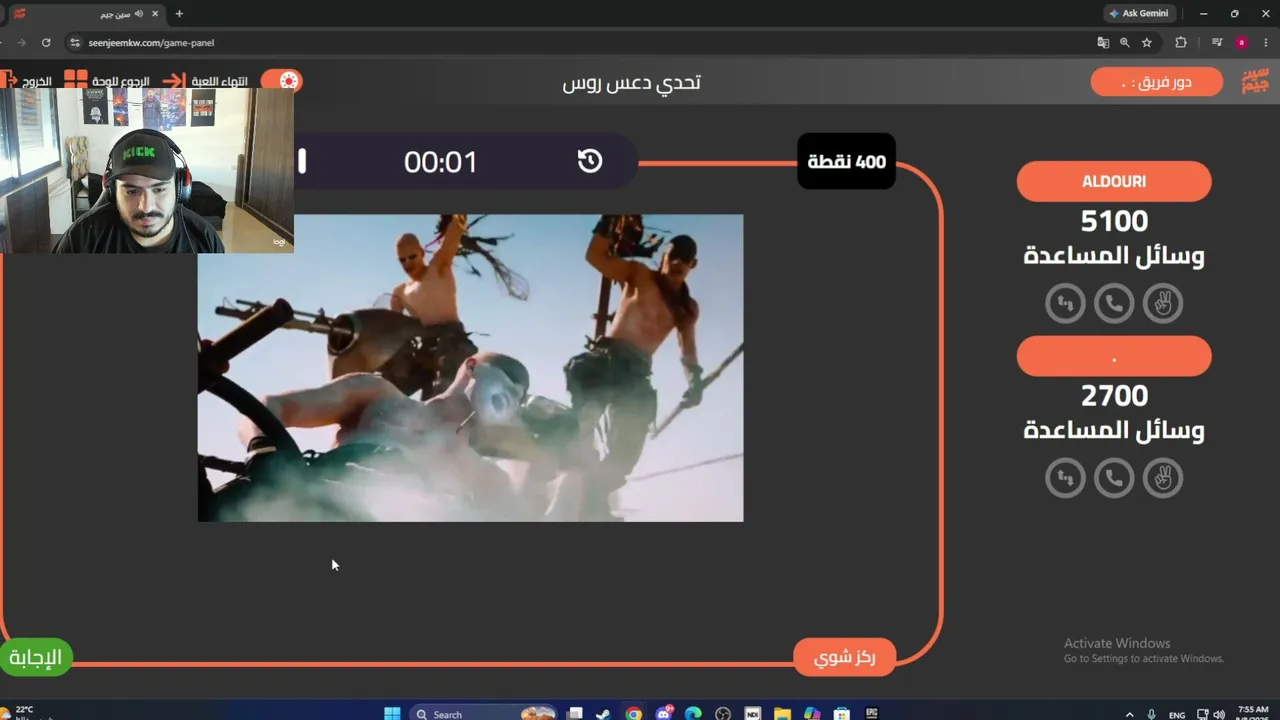Open the Chrome extensions puzzle icon
The height and width of the screenshot is (720, 1280).
1181,43
